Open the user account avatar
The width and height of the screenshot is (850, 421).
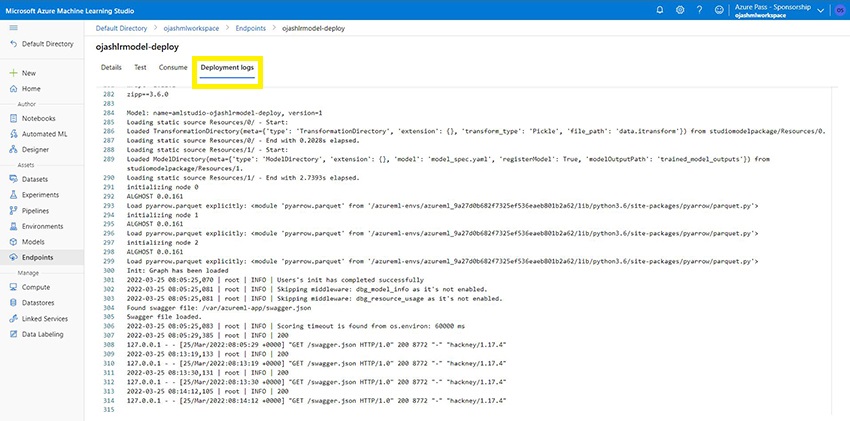pos(841,10)
